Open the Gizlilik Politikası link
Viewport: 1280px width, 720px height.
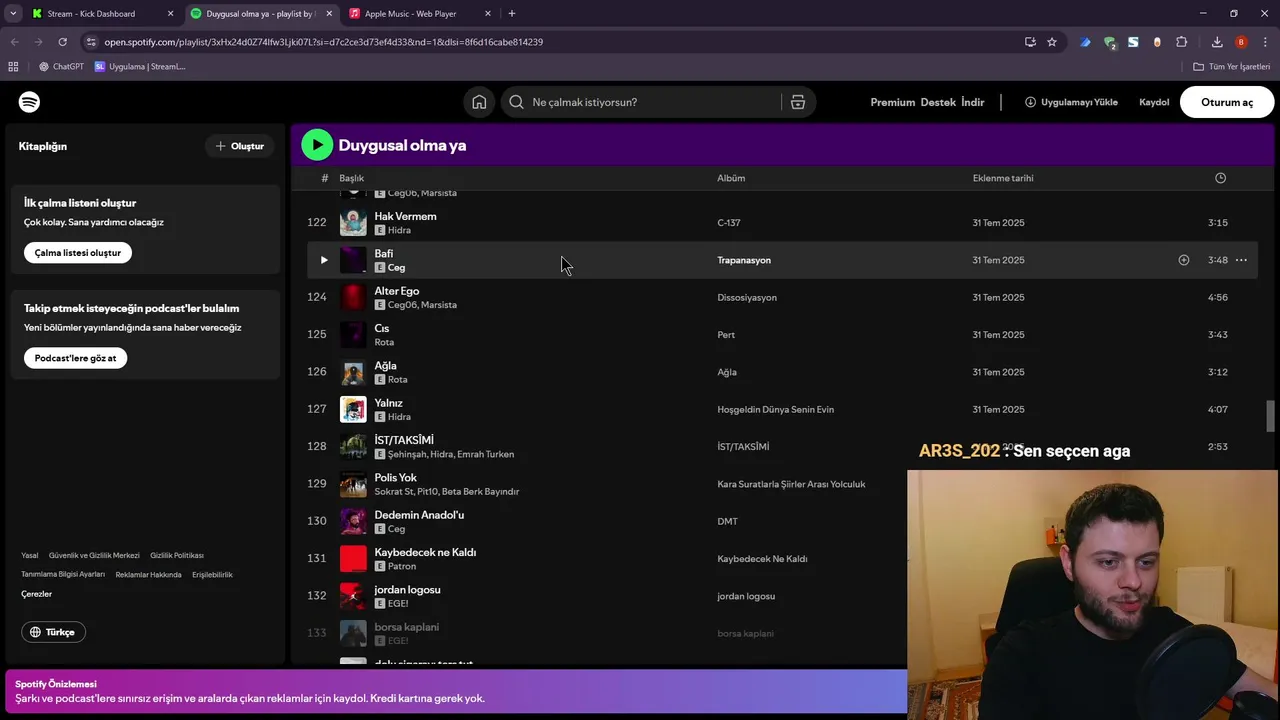coord(177,555)
